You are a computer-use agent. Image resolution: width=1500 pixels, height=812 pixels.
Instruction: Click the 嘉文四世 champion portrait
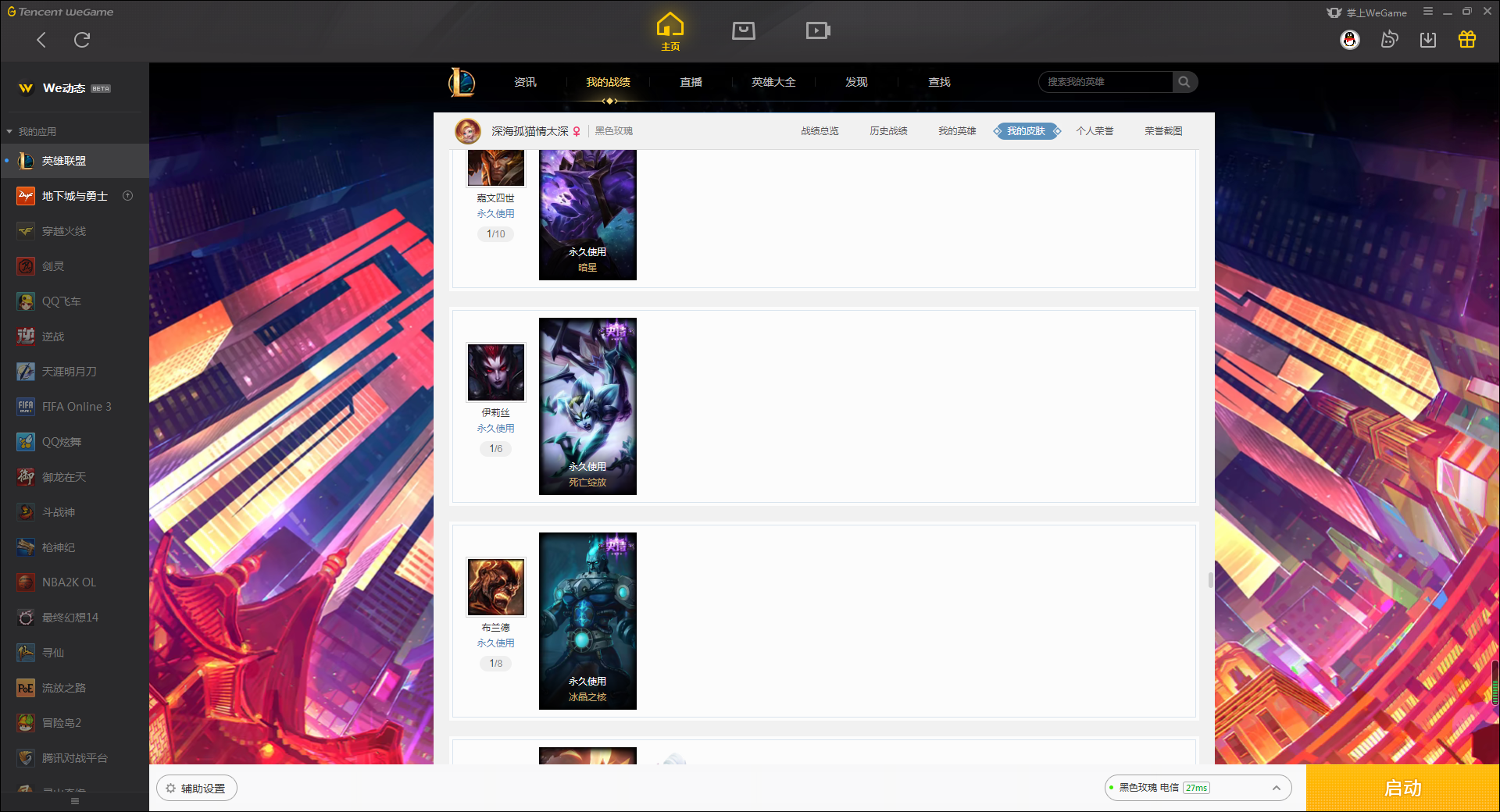tap(496, 168)
